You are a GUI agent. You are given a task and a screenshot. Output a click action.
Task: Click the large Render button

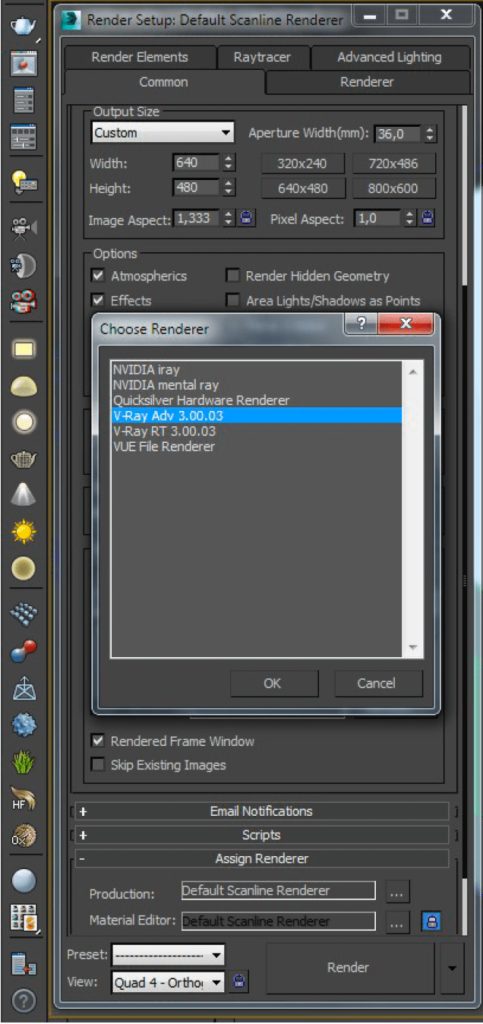click(x=350, y=968)
